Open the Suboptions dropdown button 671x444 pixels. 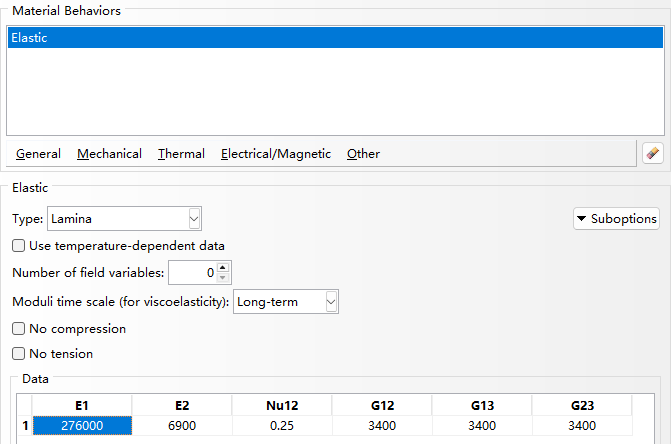(x=616, y=219)
